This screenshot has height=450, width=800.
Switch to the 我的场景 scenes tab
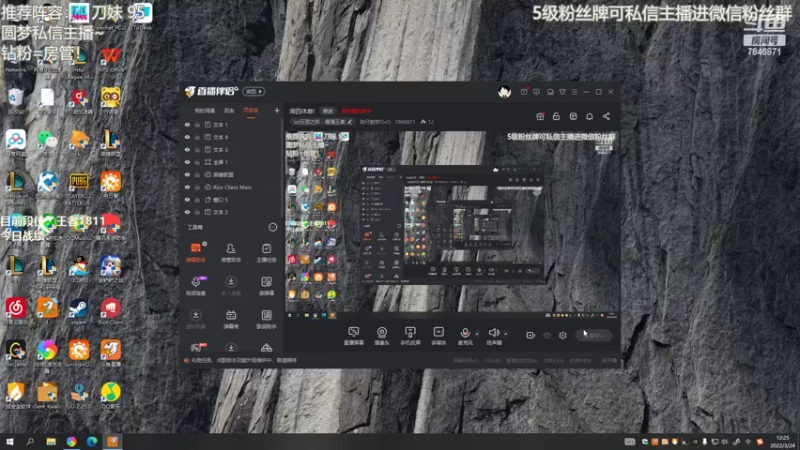(205, 111)
